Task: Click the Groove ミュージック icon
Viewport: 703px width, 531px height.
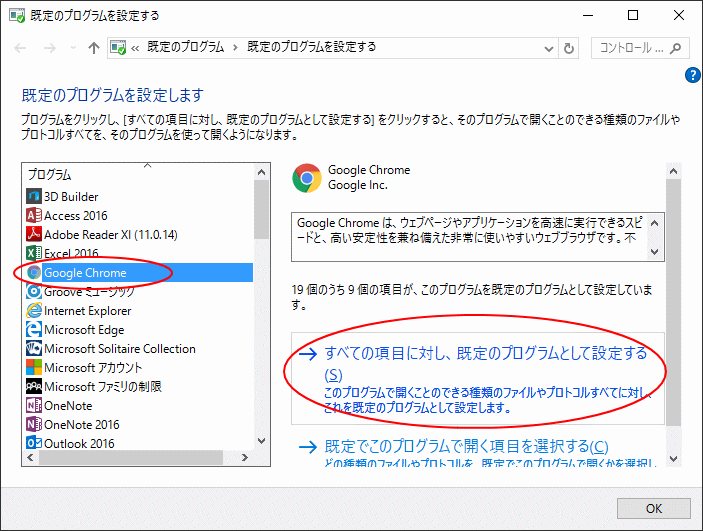Action: 34,292
